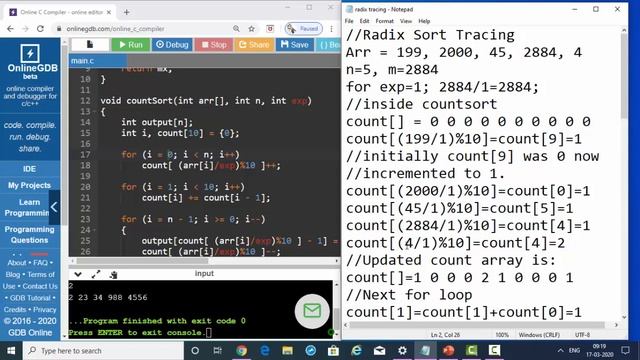Open the Format menu in Notepad
640x360 pixels.
pos(384,21)
